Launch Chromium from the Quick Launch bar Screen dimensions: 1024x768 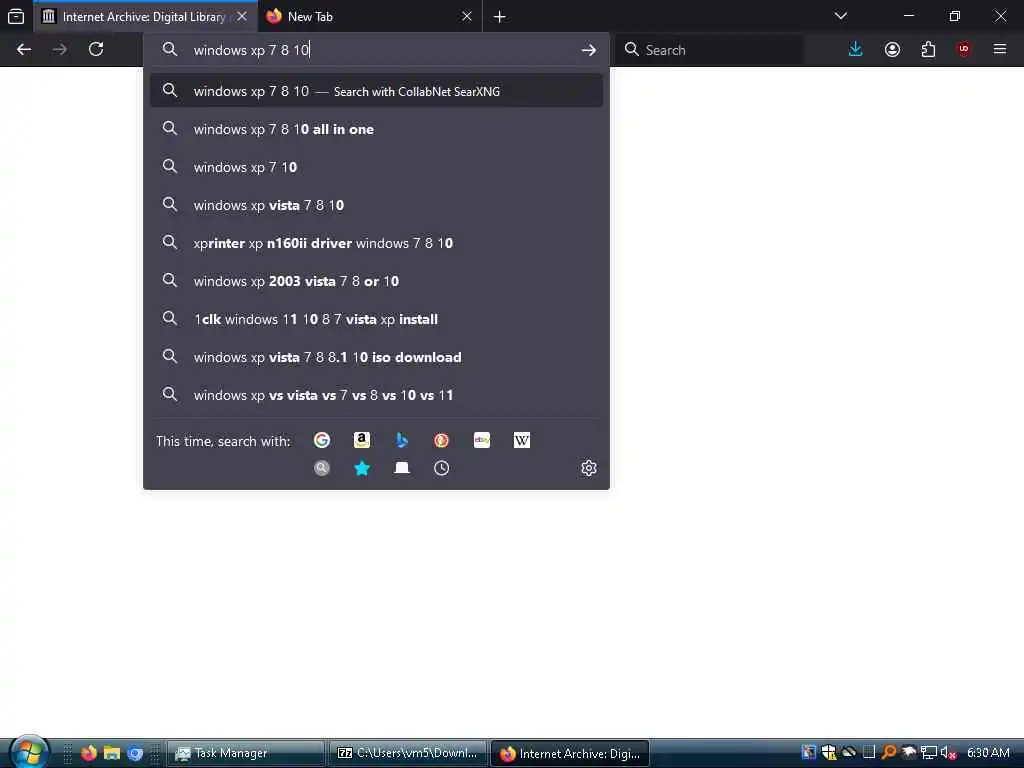tap(135, 753)
